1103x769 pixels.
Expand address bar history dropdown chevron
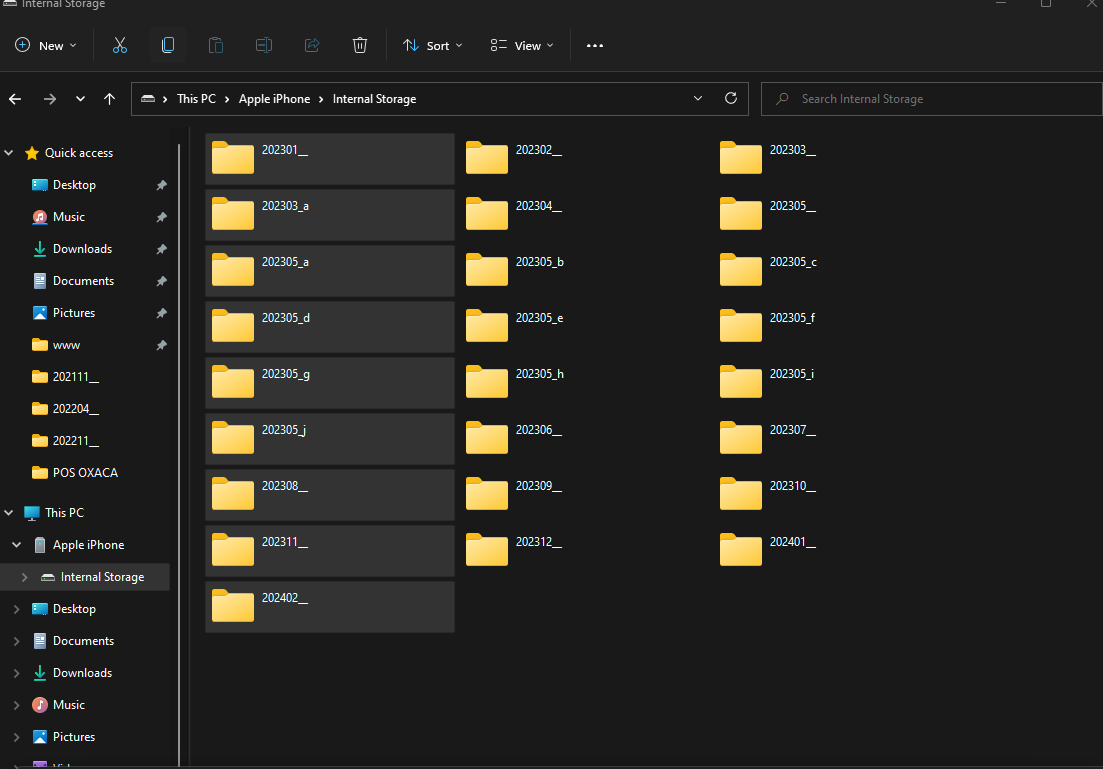click(698, 99)
